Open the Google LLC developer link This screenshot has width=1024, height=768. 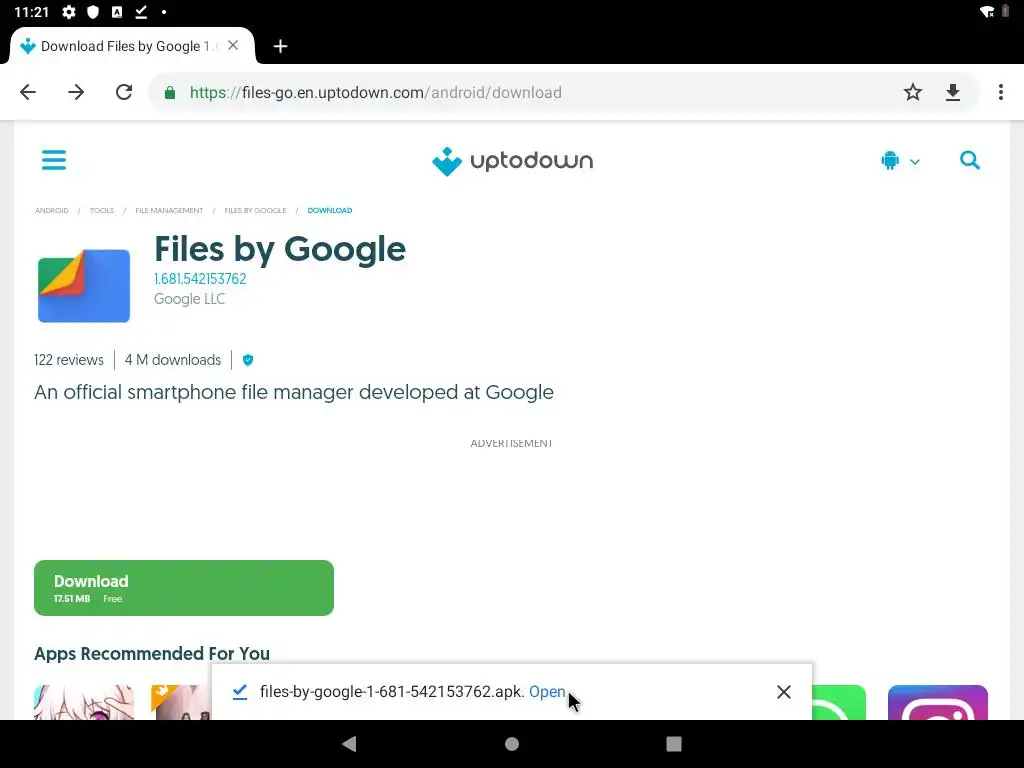189,299
